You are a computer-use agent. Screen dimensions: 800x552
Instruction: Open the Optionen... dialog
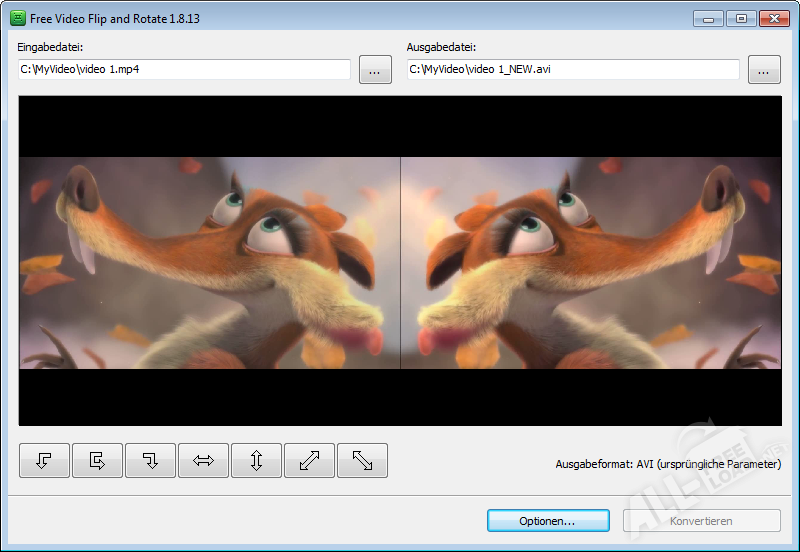(x=548, y=521)
